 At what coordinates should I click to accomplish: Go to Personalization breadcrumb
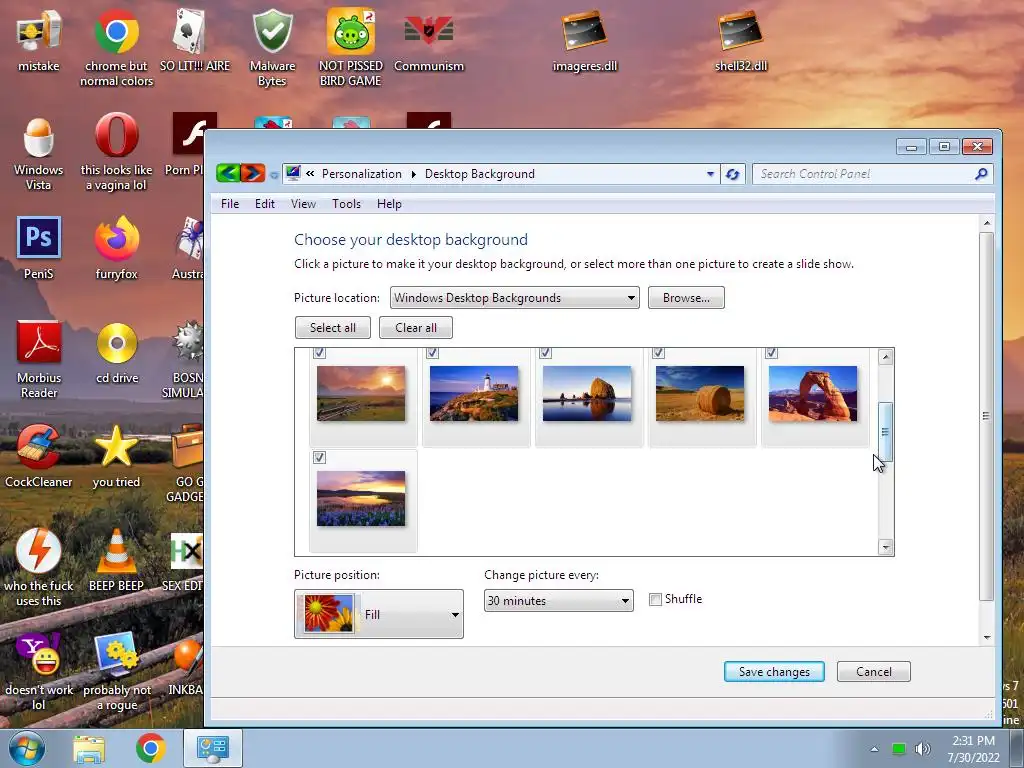click(362, 174)
